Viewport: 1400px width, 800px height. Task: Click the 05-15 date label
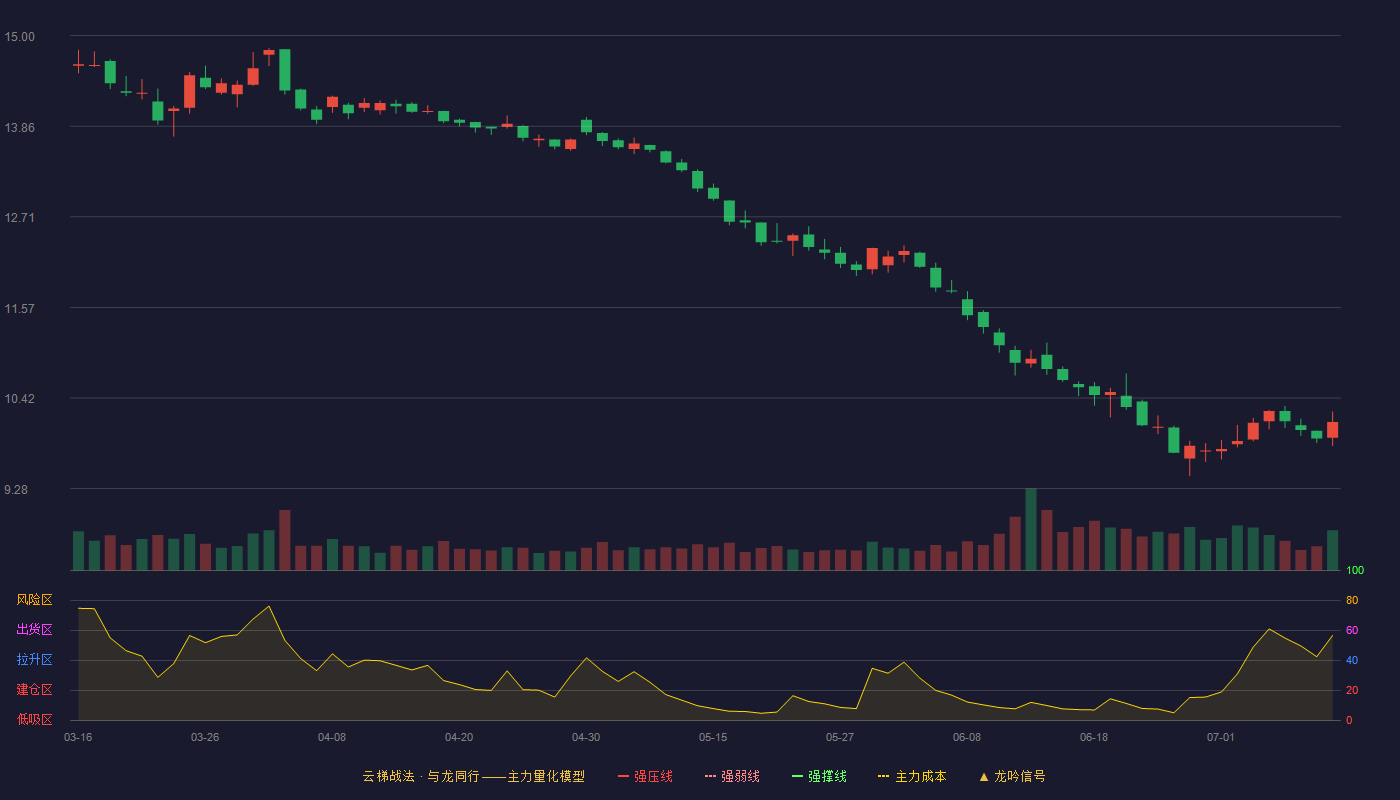coord(713,737)
